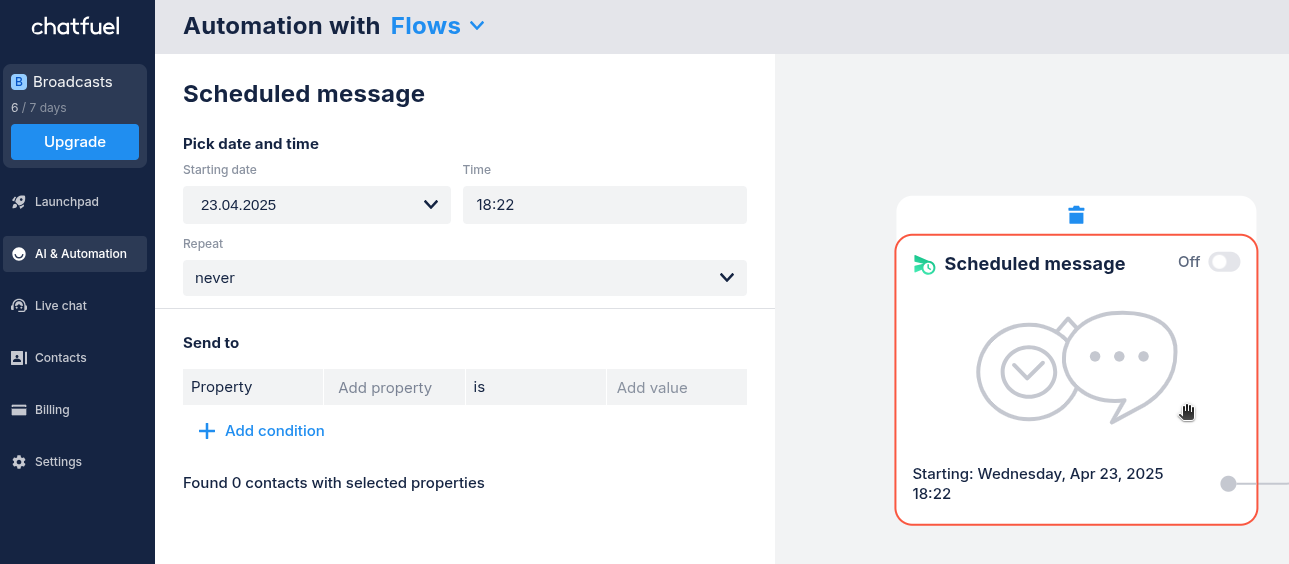Click the Time field showing 18:22
1289x564 pixels.
point(604,205)
